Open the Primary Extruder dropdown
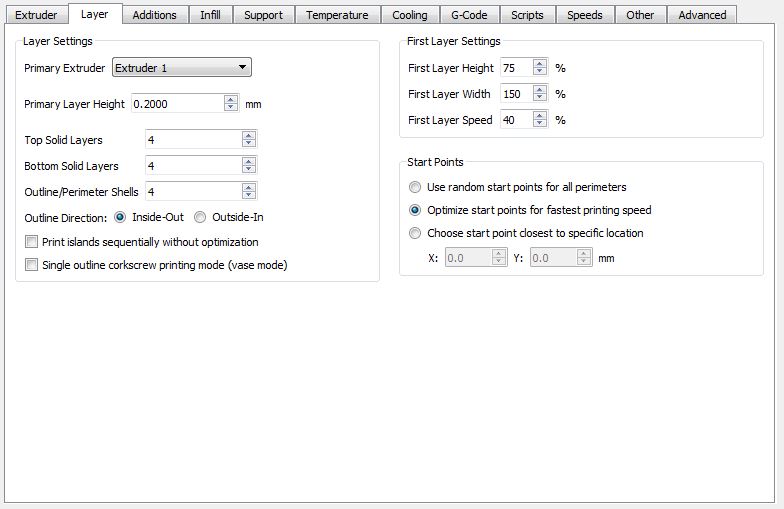 pyautogui.click(x=182, y=68)
